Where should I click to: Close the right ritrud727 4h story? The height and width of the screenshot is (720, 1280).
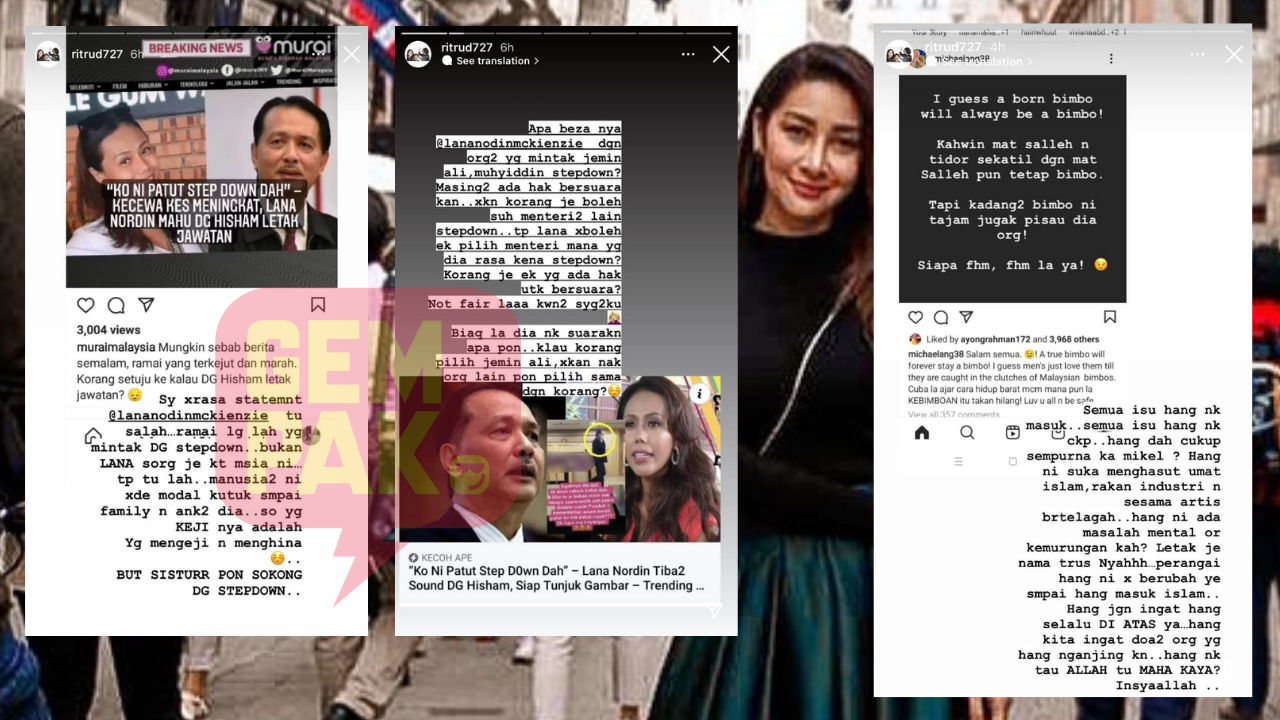(x=1234, y=55)
